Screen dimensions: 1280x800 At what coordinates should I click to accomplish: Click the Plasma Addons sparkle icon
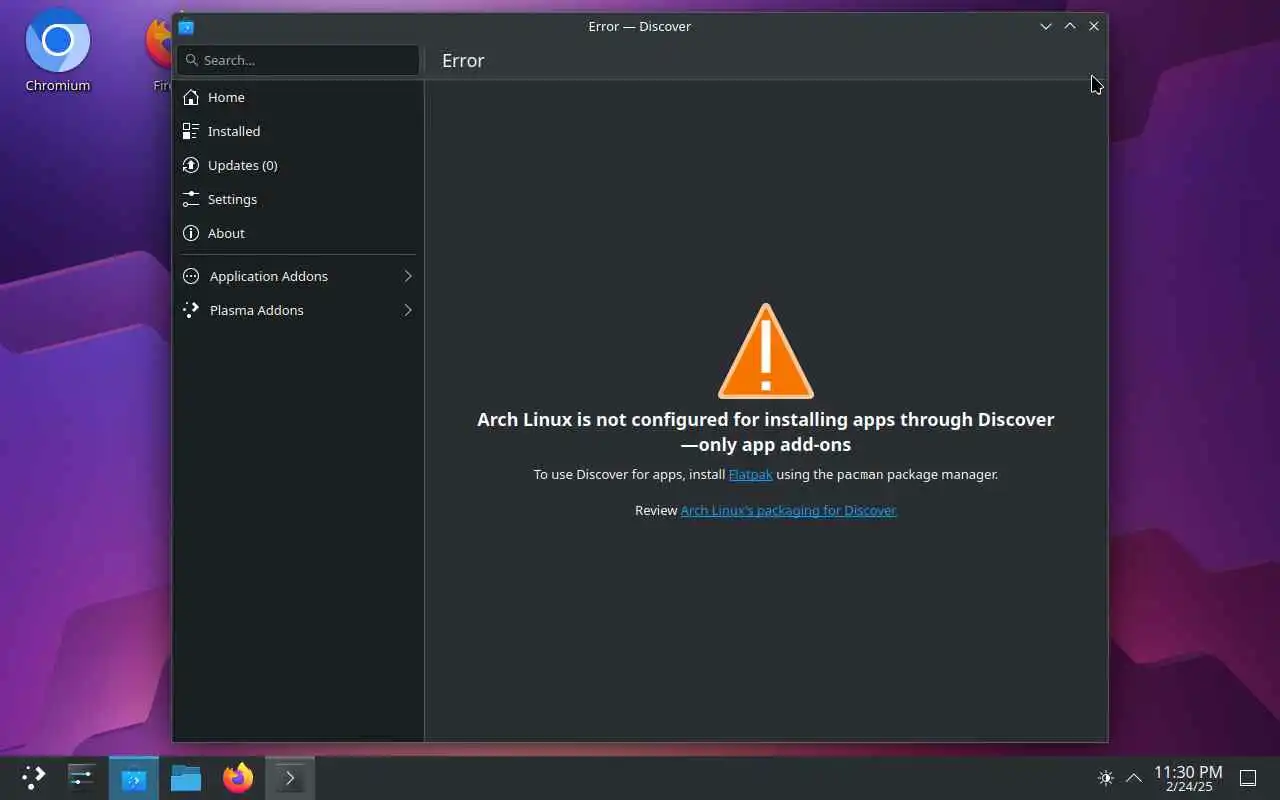191,310
